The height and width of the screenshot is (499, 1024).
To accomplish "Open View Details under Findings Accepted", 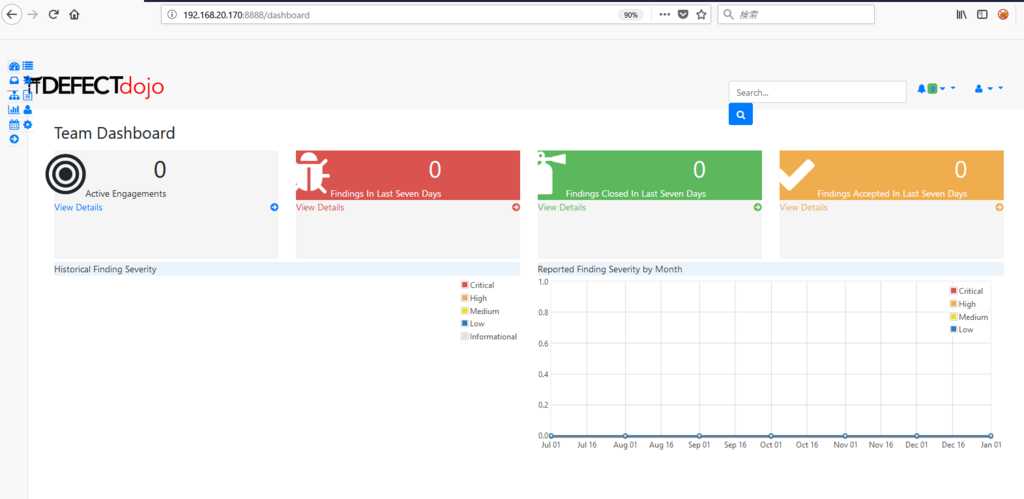I will [803, 207].
